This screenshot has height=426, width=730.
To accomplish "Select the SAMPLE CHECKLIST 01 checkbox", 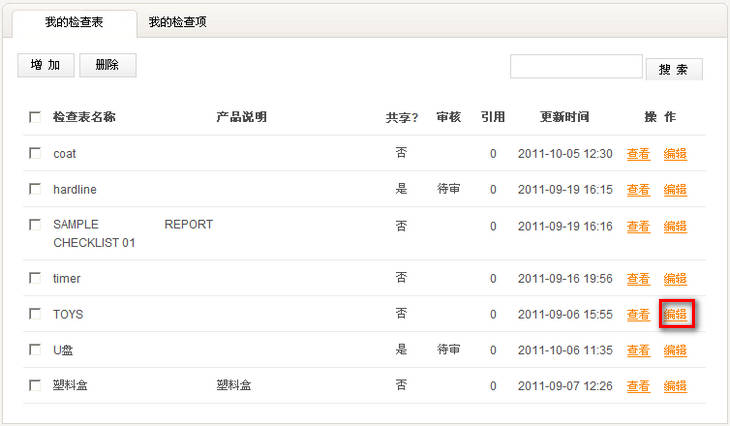I will click(35, 225).
